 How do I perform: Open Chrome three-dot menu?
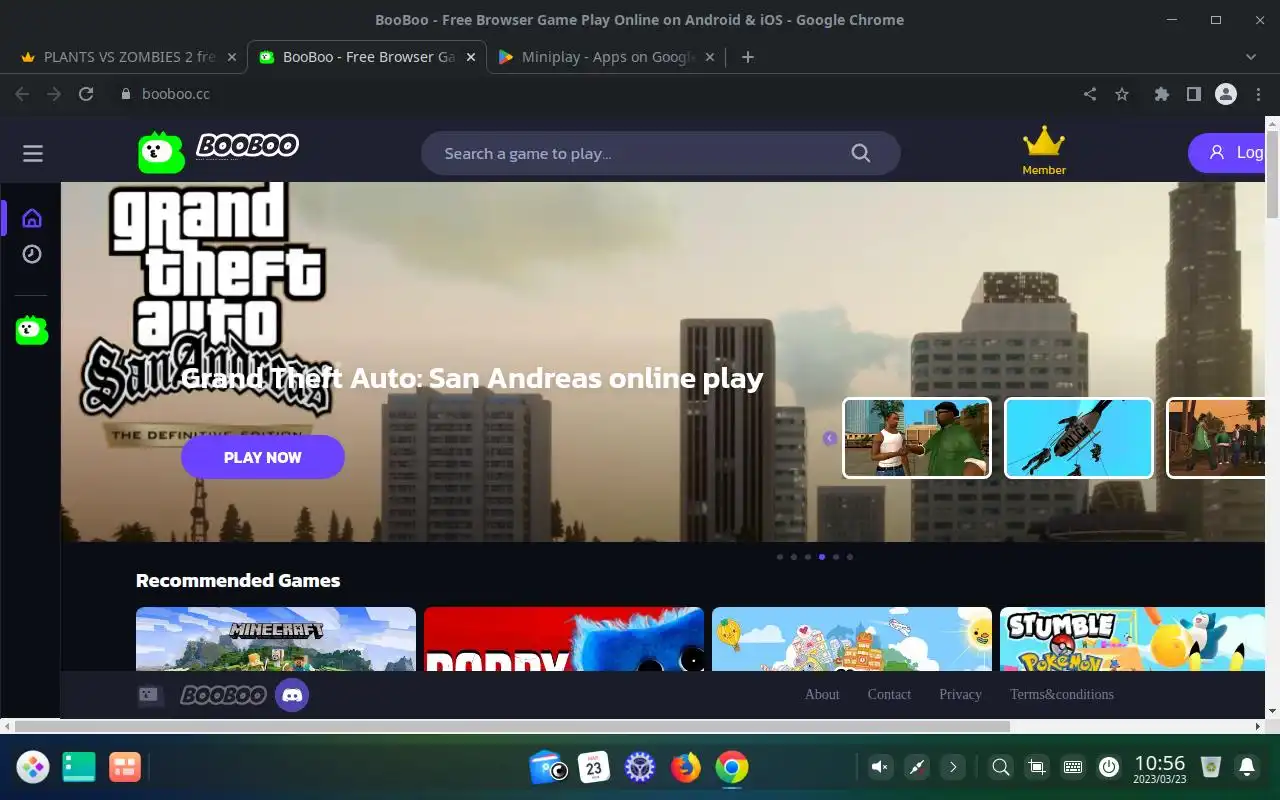point(1258,94)
